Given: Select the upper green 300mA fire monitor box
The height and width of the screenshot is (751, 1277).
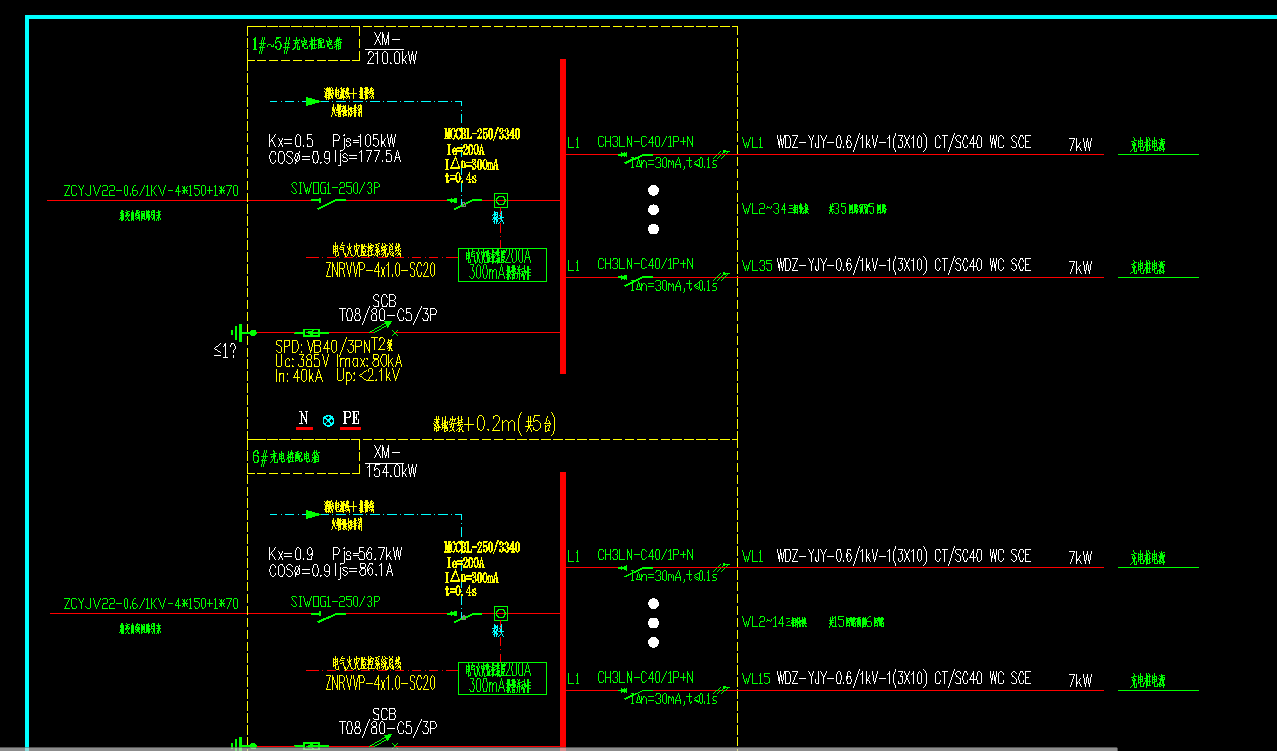Looking at the screenshot, I should (x=502, y=265).
